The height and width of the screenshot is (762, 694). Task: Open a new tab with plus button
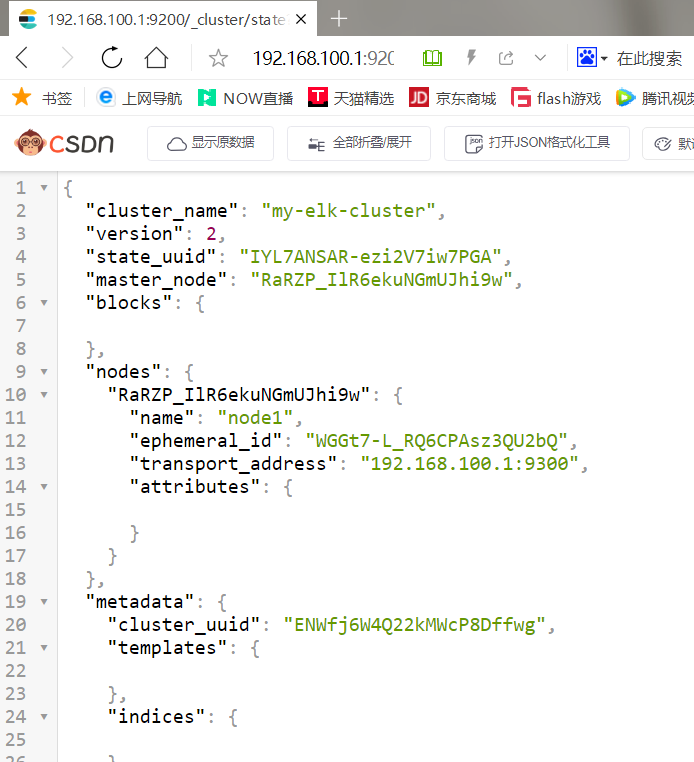(x=339, y=19)
